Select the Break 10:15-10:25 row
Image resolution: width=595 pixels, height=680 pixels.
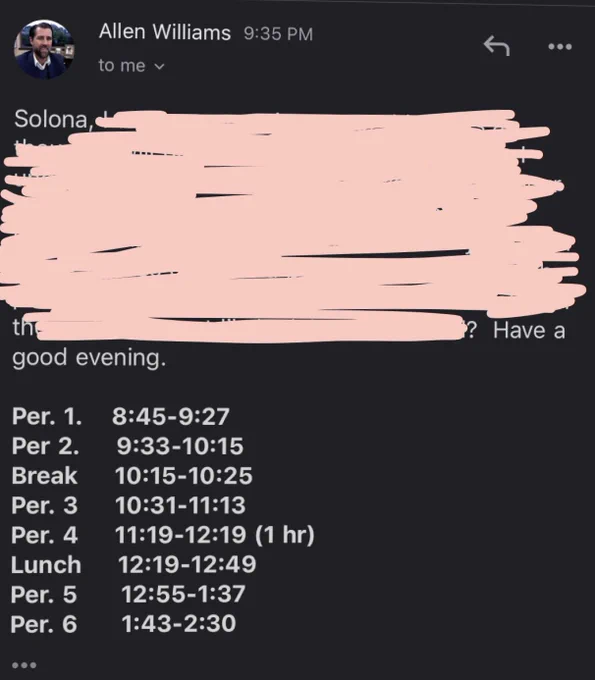point(132,476)
